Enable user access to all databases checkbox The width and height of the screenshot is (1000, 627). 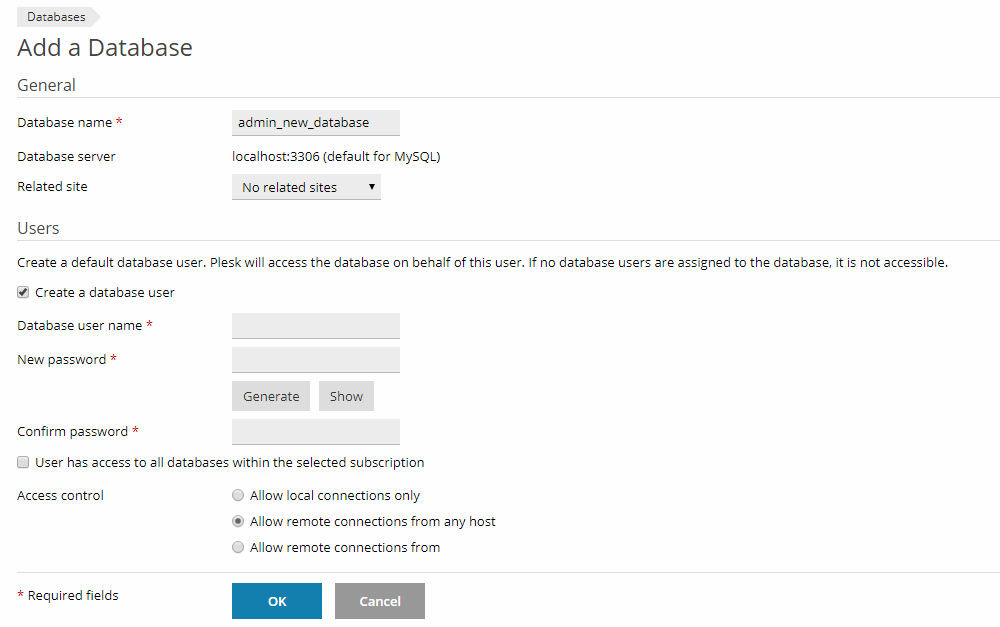click(23, 462)
